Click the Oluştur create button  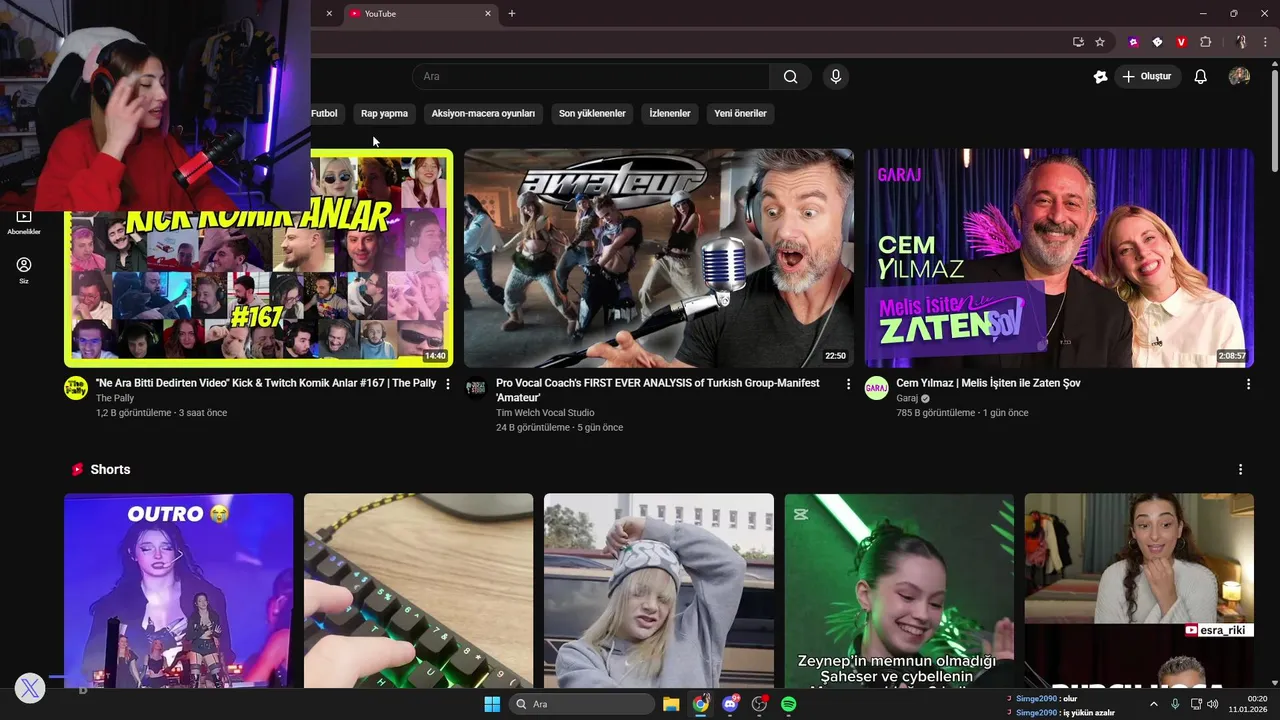point(1148,77)
